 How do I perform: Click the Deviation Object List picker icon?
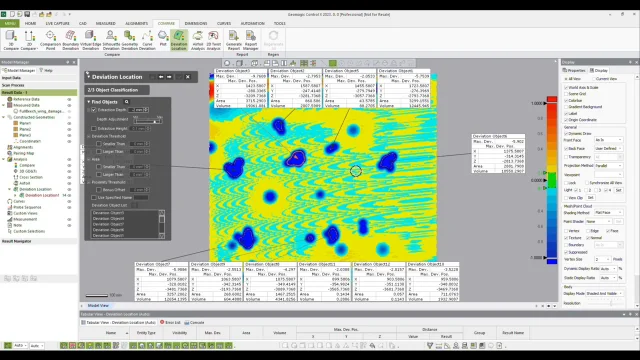pyautogui.click(x=133, y=205)
